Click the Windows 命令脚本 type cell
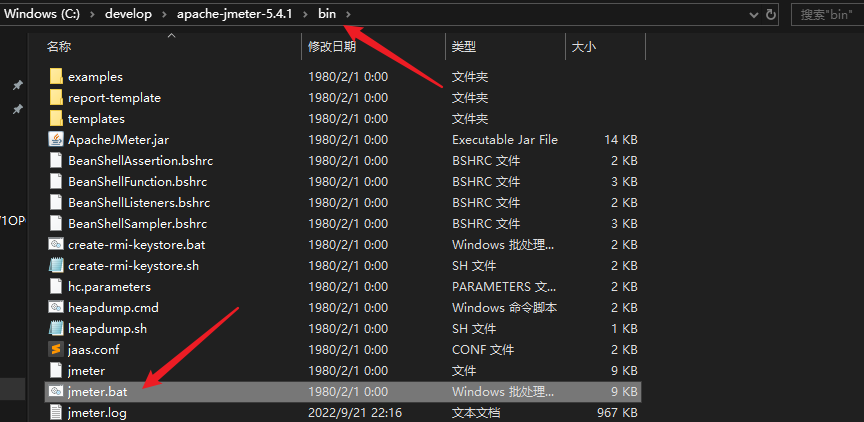This screenshot has width=864, height=422. pos(504,307)
